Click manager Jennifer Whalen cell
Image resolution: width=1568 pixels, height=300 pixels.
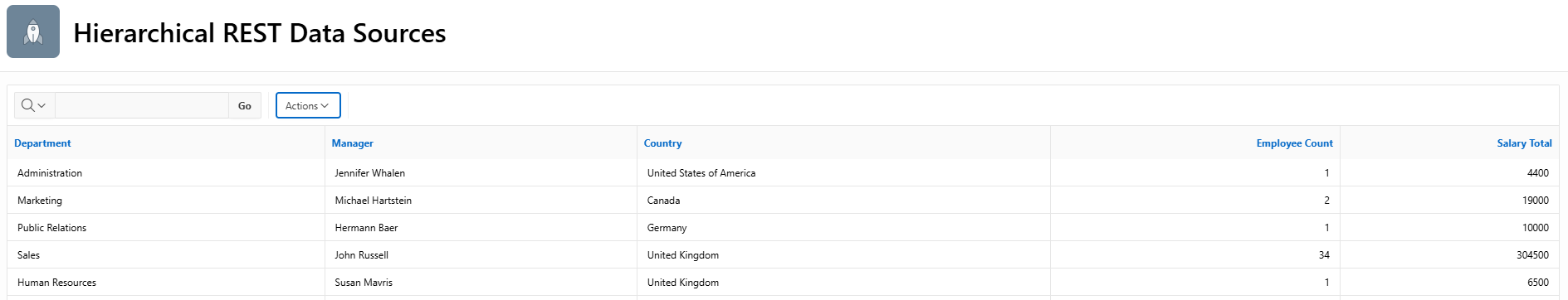481,173
